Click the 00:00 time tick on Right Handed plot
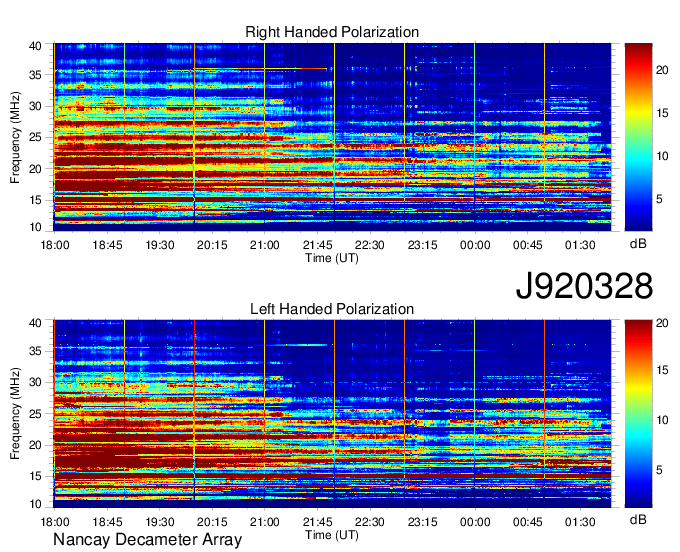Screen dimensions: 680x552 (x=475, y=245)
